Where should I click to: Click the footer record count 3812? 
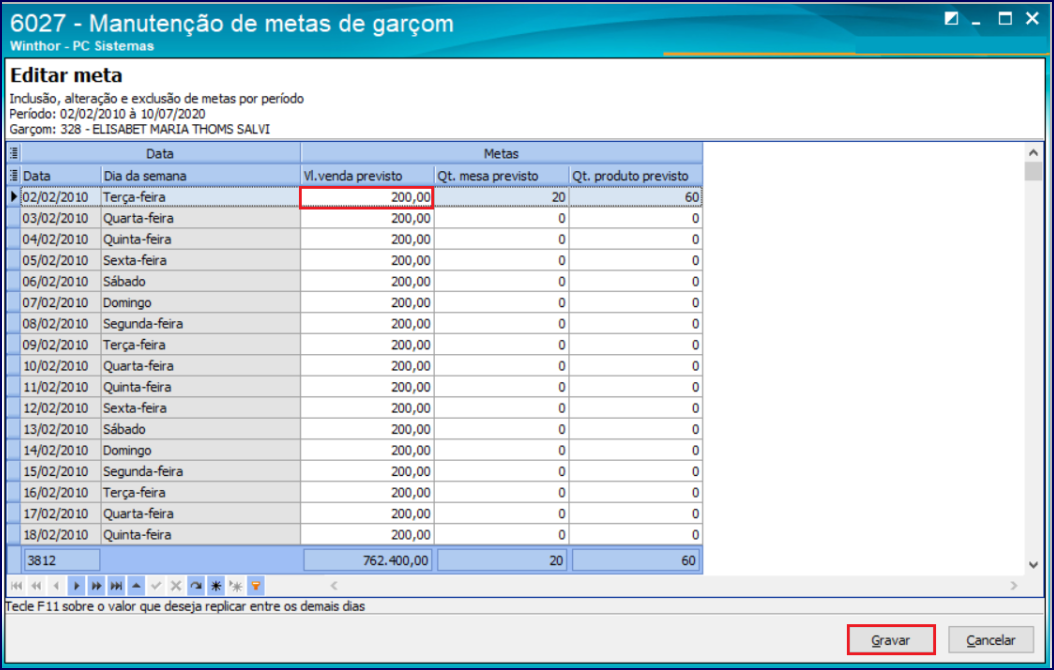tap(62, 560)
